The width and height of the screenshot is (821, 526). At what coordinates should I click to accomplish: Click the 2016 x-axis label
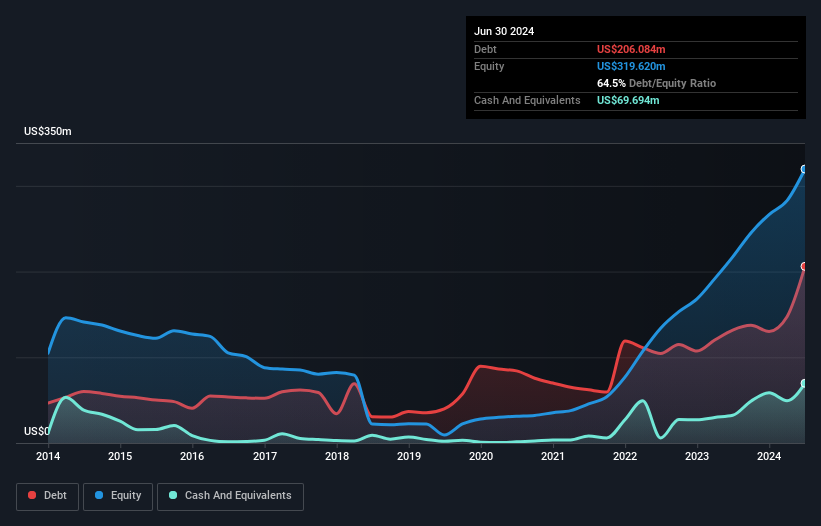click(x=192, y=456)
